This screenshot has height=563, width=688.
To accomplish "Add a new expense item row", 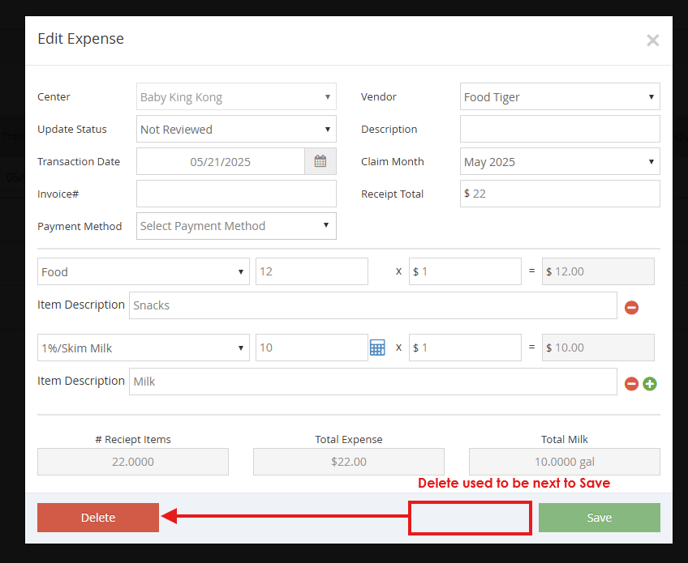I will (649, 383).
